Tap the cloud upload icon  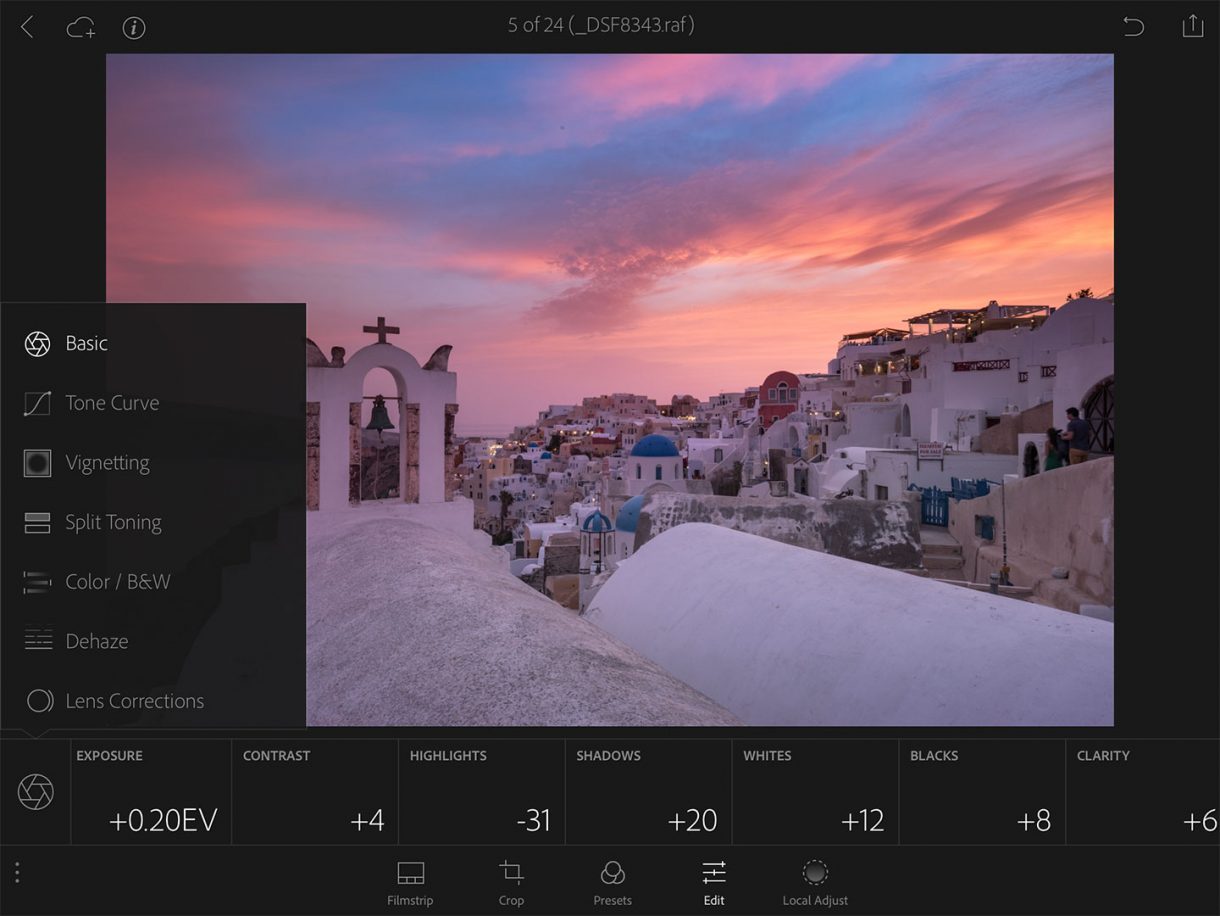click(82, 27)
